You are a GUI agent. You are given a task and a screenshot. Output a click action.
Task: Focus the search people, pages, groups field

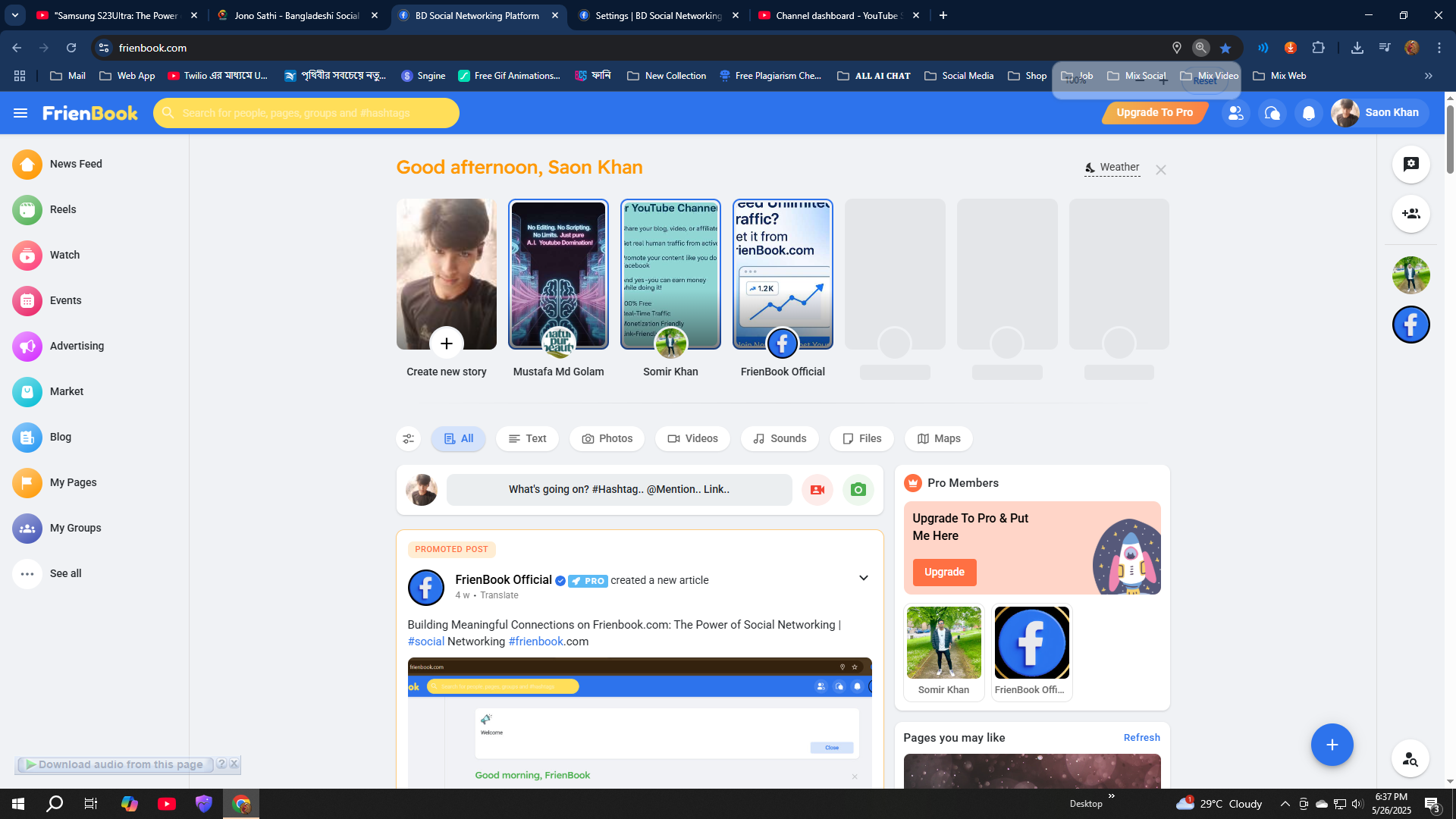click(306, 113)
